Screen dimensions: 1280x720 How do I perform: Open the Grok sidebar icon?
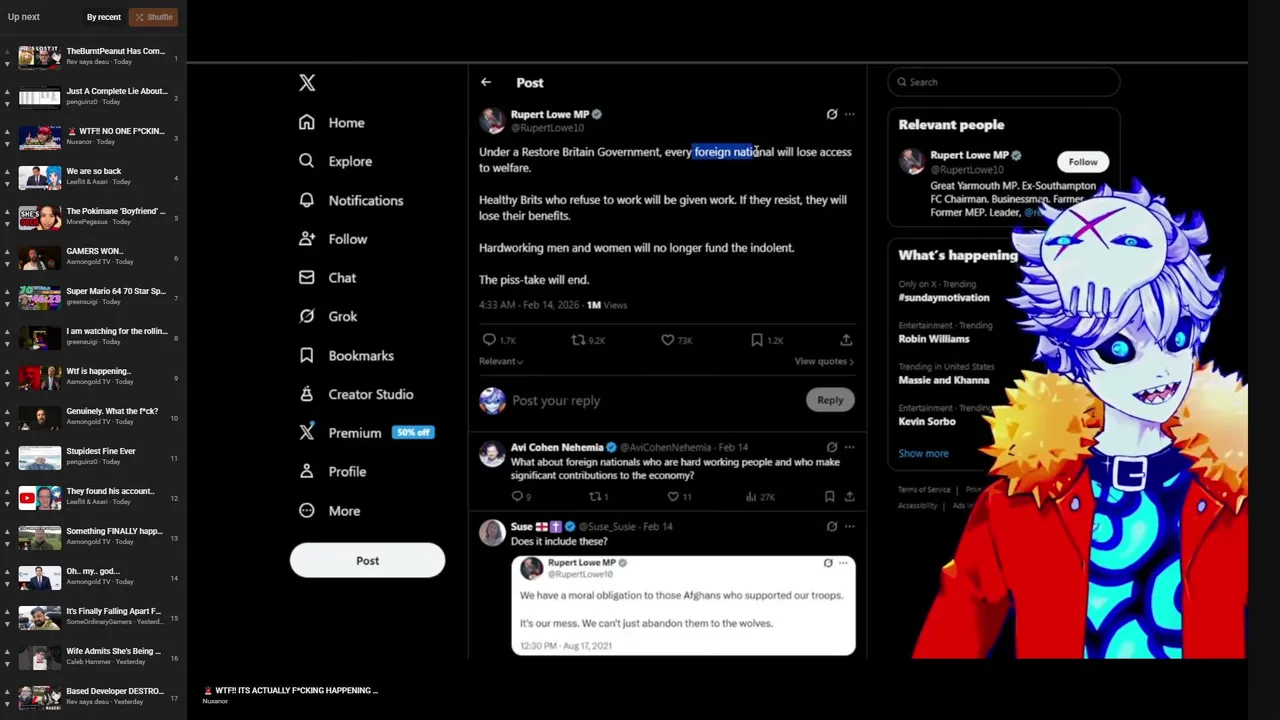point(307,316)
